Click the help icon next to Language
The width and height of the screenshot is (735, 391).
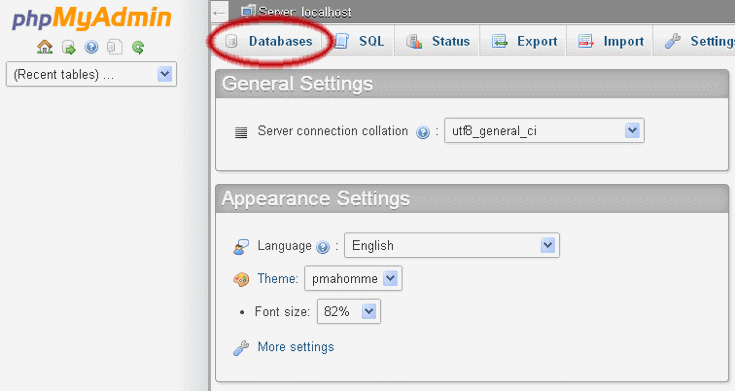click(x=323, y=247)
